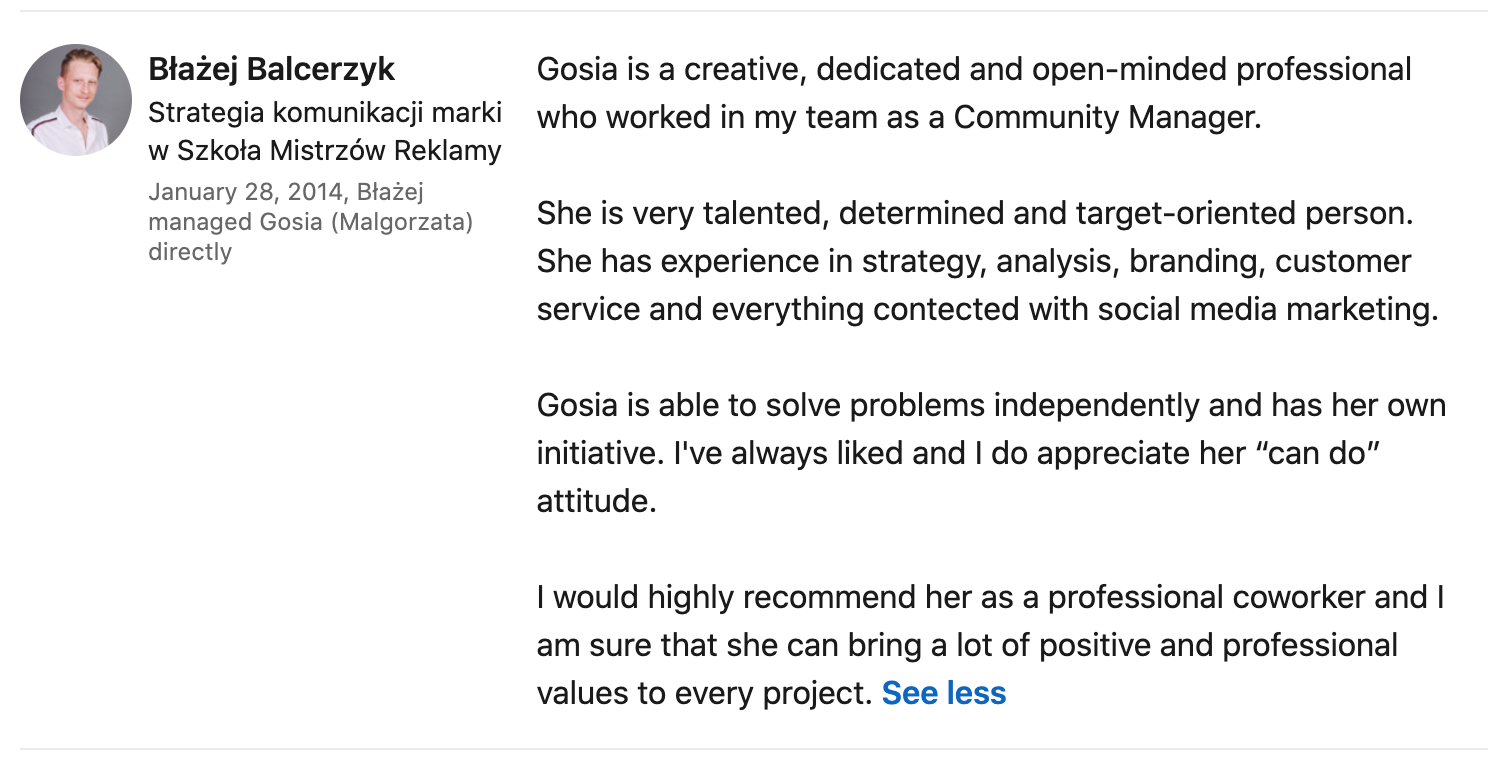The width and height of the screenshot is (1506, 764).
Task: Click the 'values to every project.' text
Action: coord(704,693)
